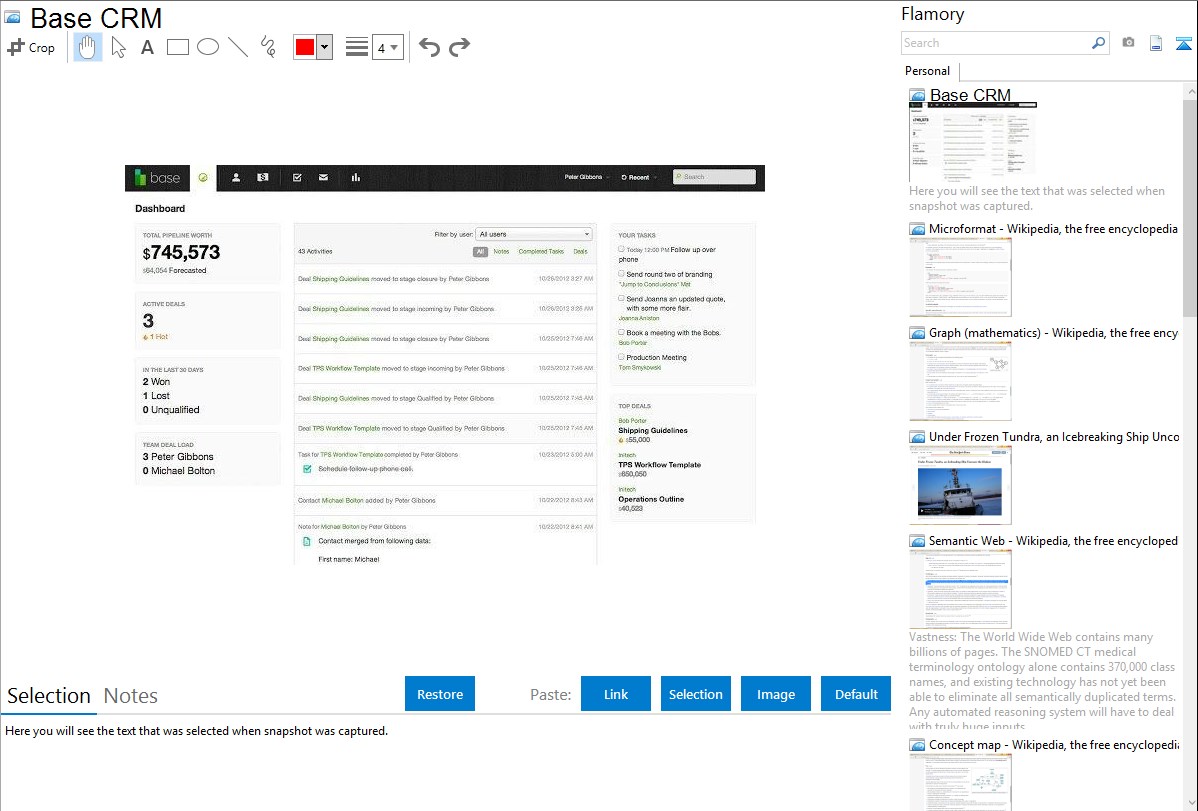1198x811 pixels.
Task: Choose the arrow pointer tool
Action: click(118, 47)
